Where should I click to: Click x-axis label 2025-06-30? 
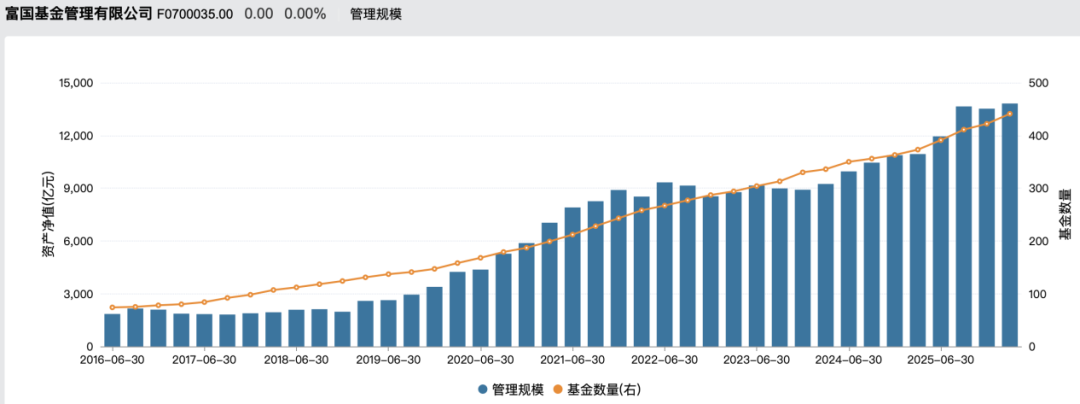tap(941, 359)
